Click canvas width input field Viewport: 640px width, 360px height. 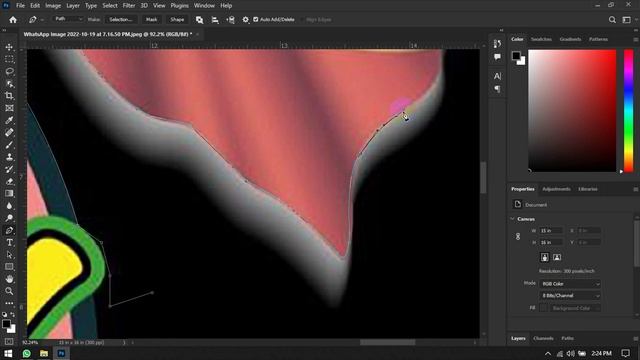point(550,231)
